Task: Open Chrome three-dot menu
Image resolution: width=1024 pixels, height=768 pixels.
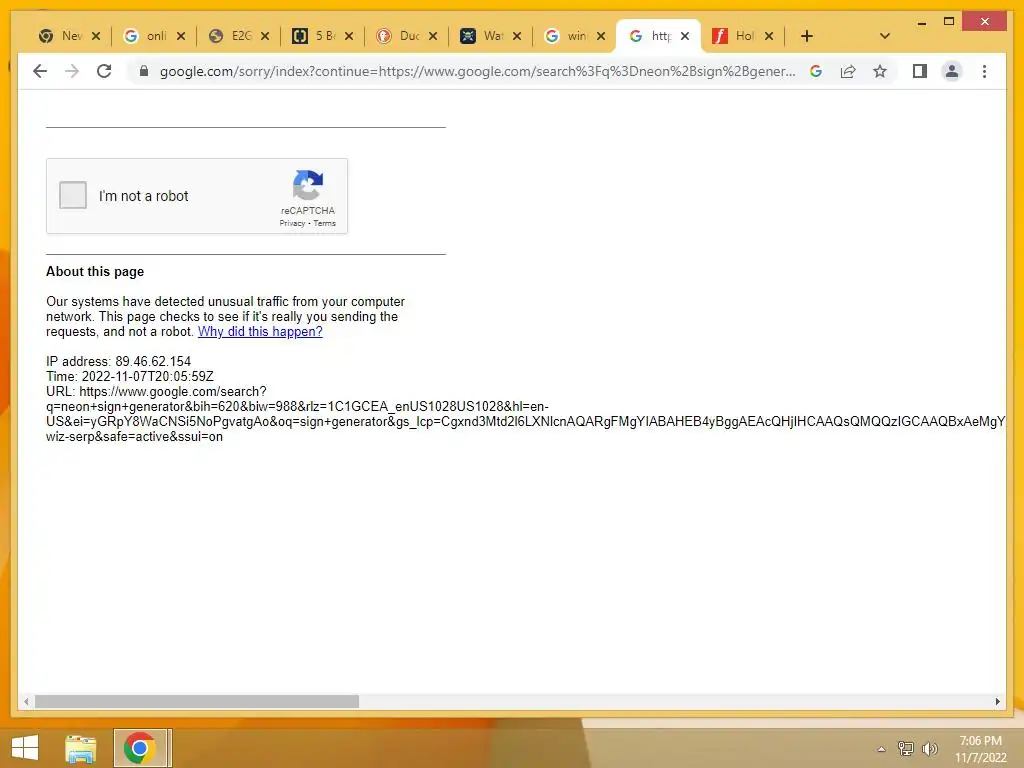Action: (x=984, y=71)
